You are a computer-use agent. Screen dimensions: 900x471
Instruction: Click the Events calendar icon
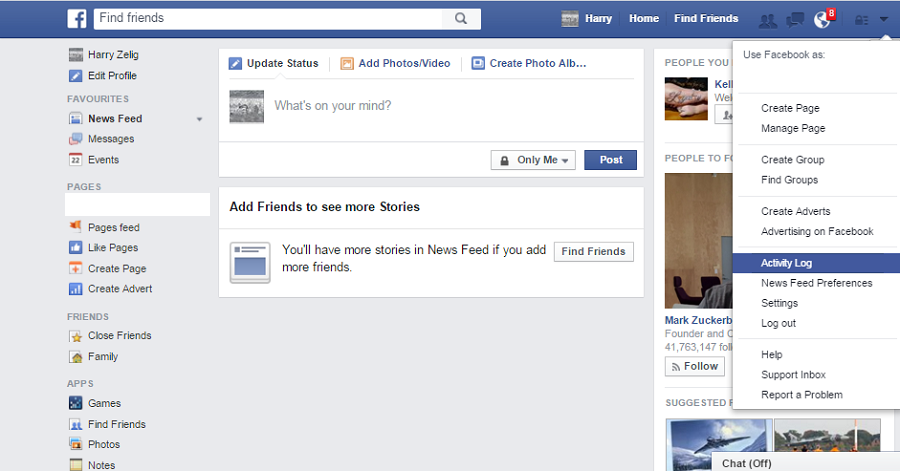pyautogui.click(x=76, y=160)
